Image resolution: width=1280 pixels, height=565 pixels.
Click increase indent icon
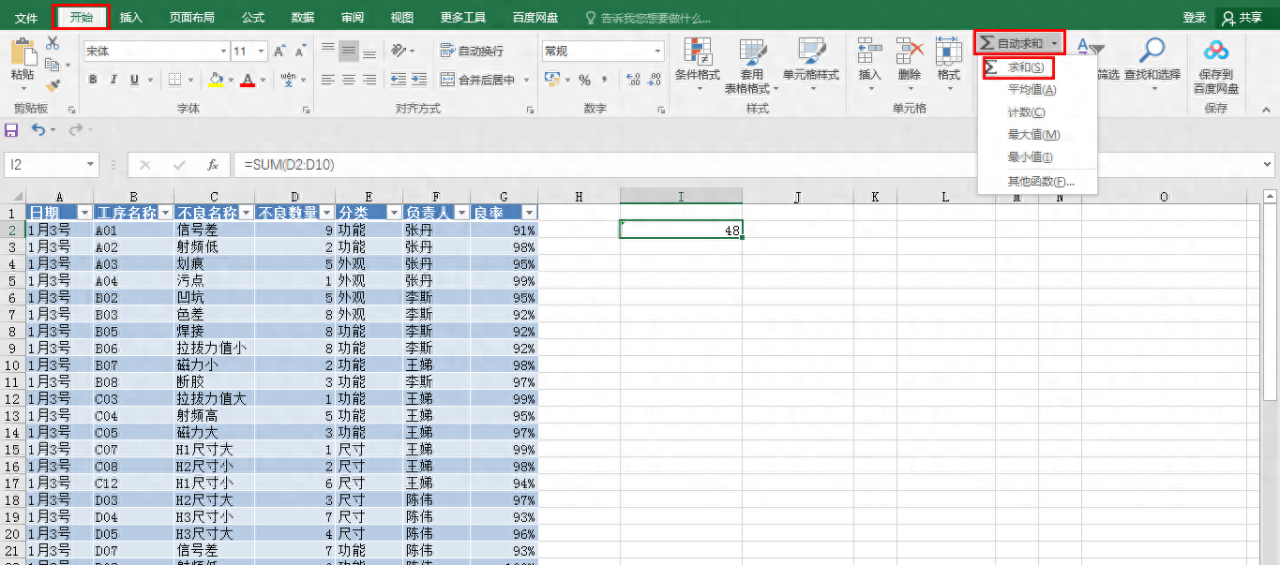point(421,80)
